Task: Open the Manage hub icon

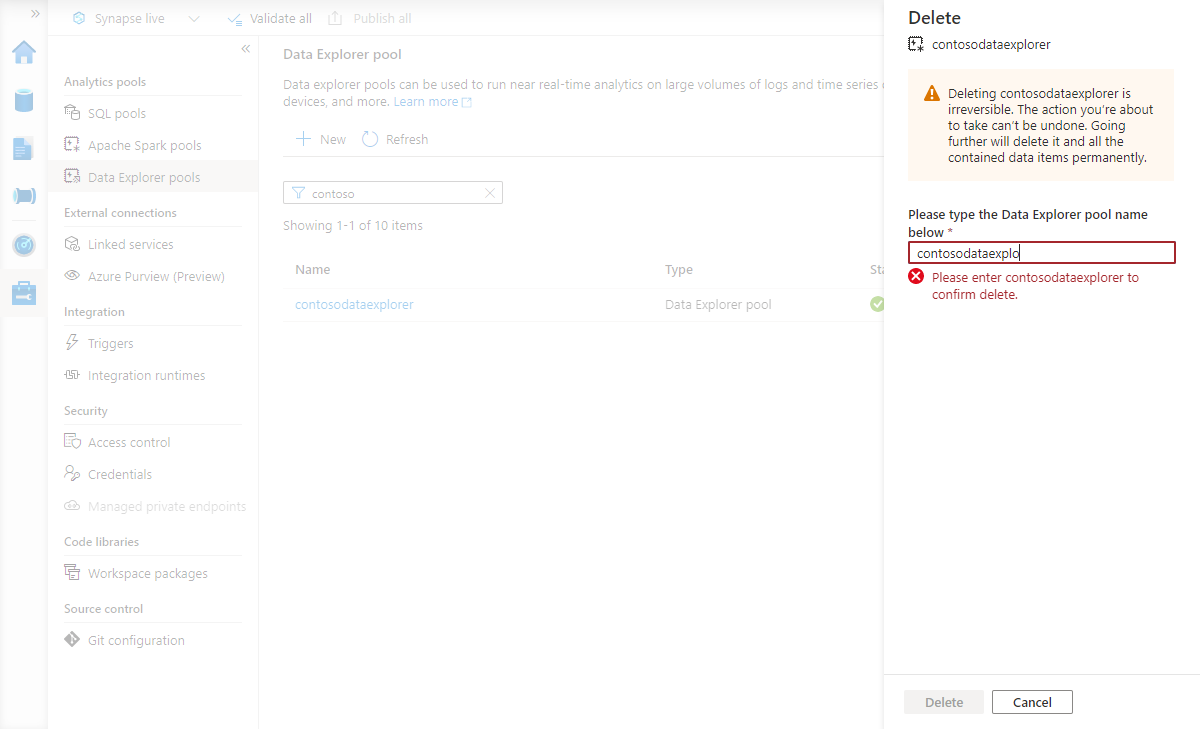Action: point(23,292)
